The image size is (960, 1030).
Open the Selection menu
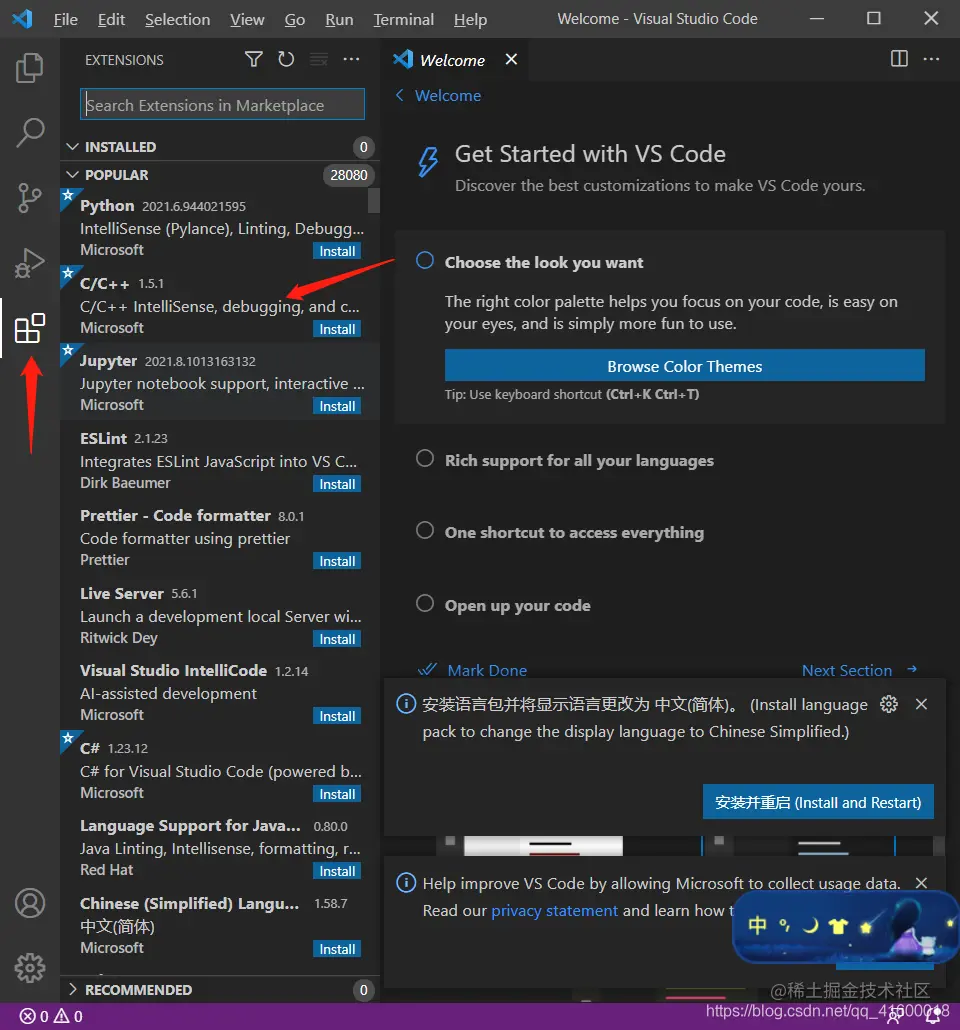[x=177, y=20]
